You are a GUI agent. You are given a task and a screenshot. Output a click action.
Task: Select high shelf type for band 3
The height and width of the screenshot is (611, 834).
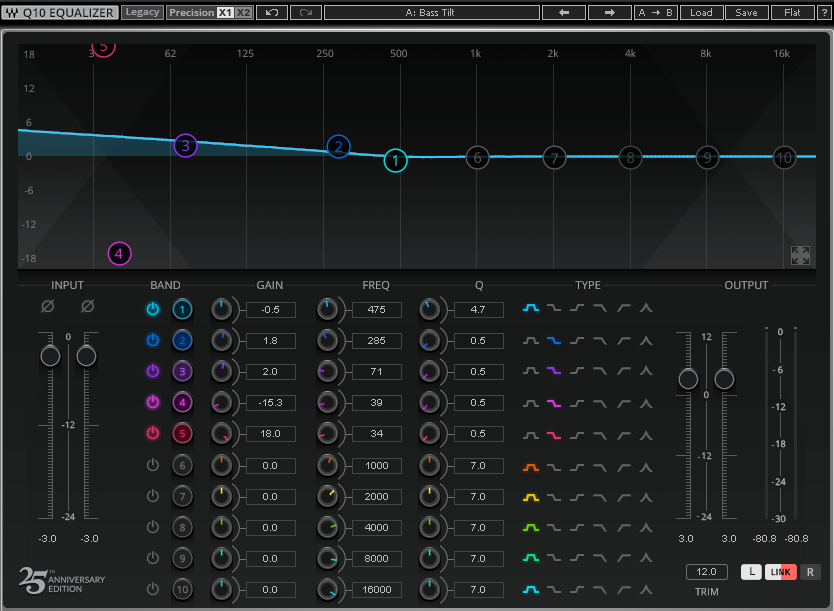click(577, 371)
